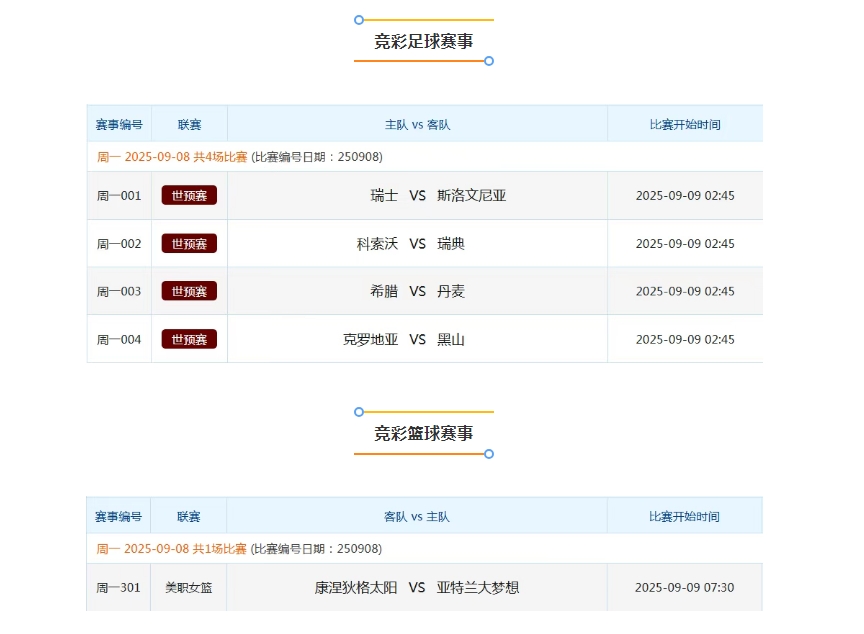Click the 世预赛 badge in row 周一004
This screenshot has height=634, width=864.
coord(189,340)
